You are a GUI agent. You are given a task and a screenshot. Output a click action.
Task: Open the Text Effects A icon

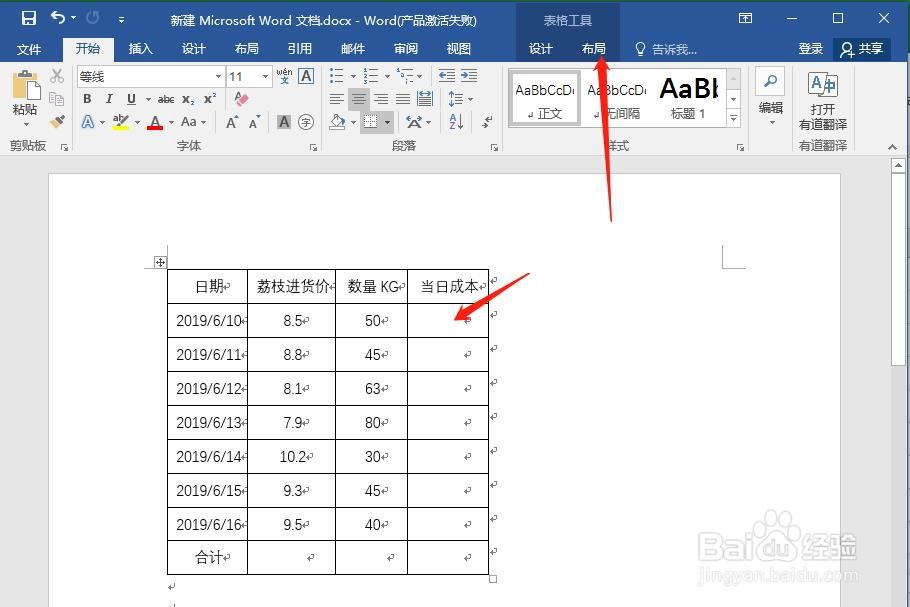pos(88,122)
